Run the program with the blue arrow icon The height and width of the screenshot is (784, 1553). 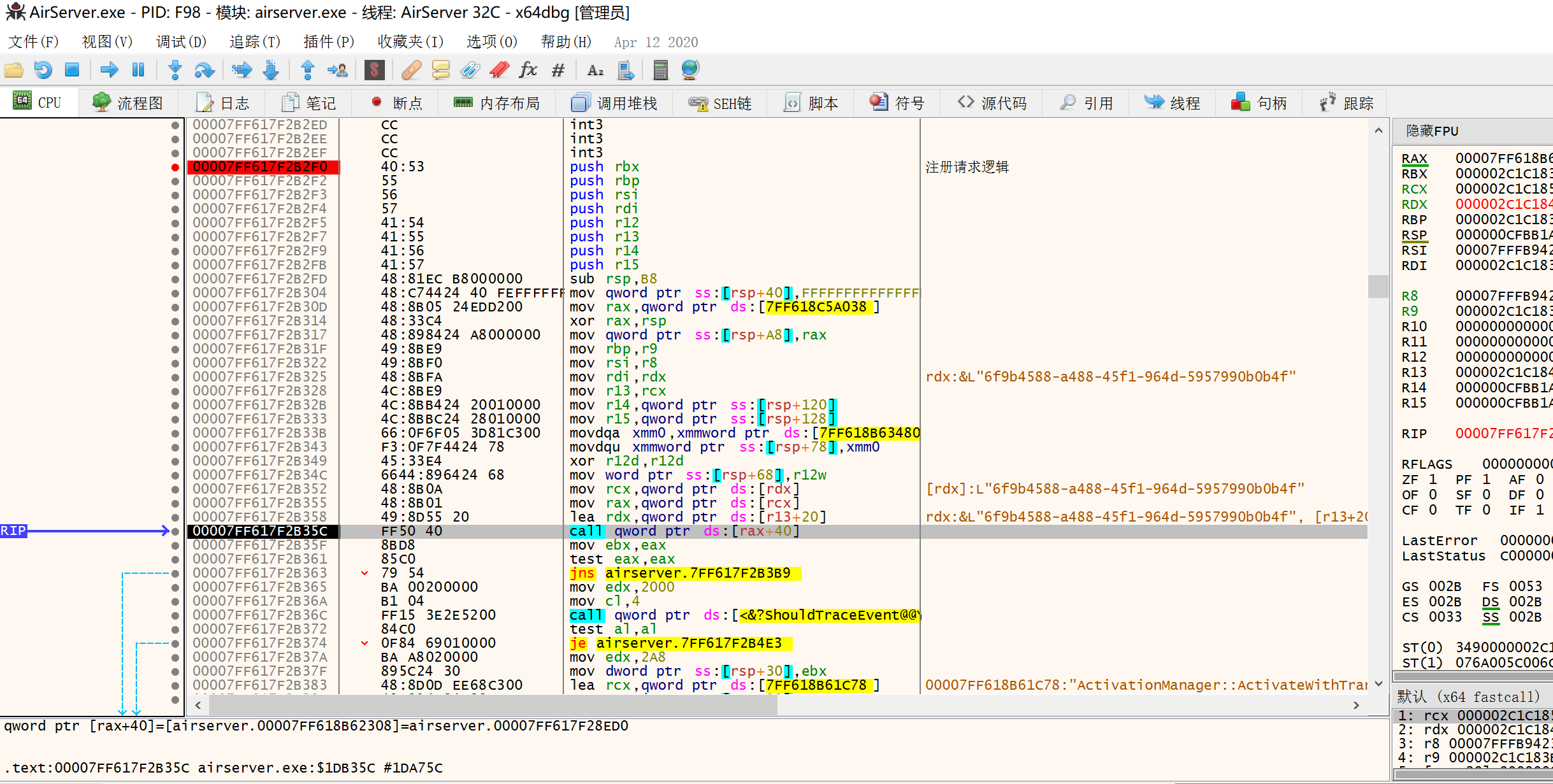pos(109,70)
